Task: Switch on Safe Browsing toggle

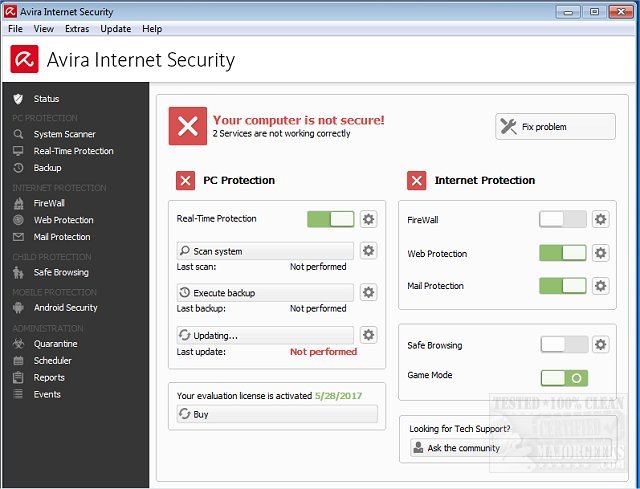Action: (x=564, y=345)
